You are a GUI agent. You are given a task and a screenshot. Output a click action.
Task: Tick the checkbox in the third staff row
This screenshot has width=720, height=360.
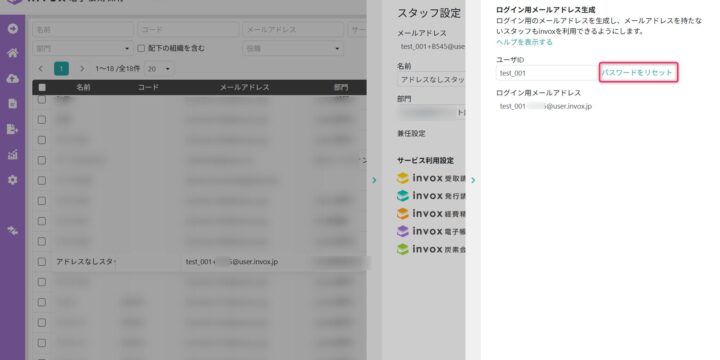coord(42,140)
